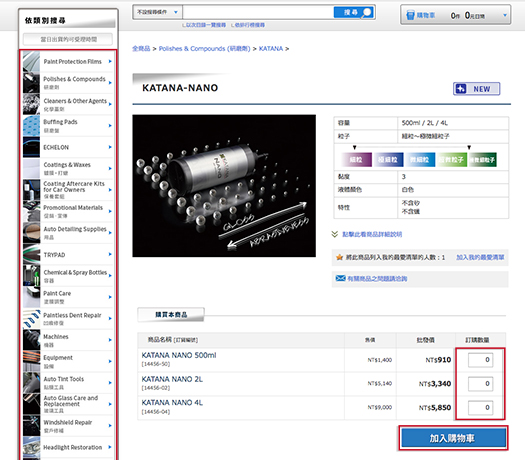
Task: Expand arrow next to Buffing Pads
Action: pyautogui.click(x=110, y=126)
